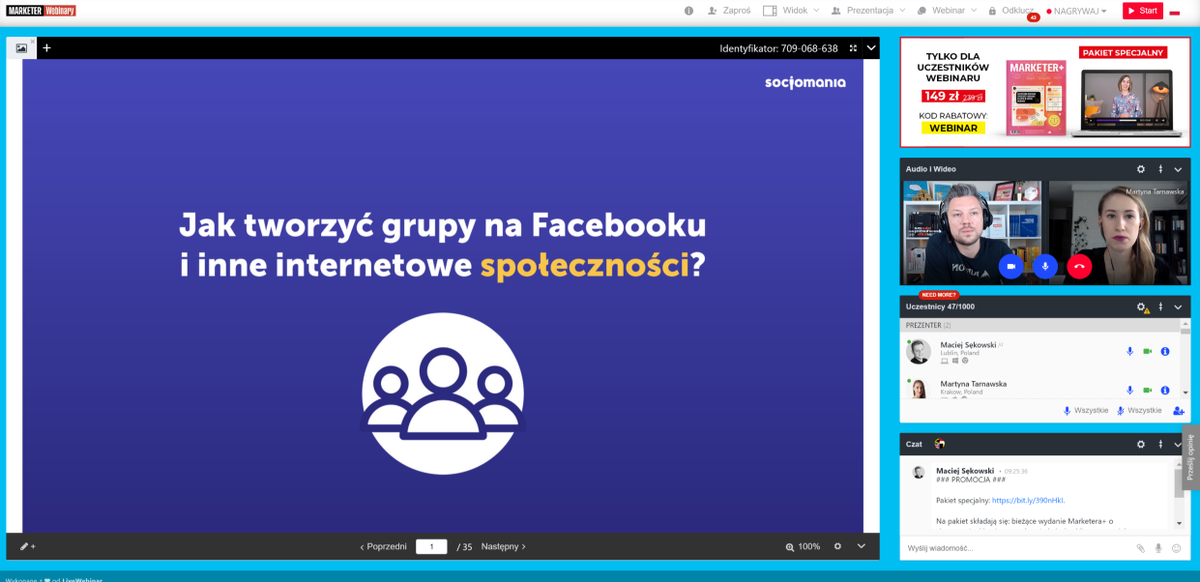The height and width of the screenshot is (582, 1200).
Task: Open presentation settings gear in bottom bar
Action: (x=837, y=547)
